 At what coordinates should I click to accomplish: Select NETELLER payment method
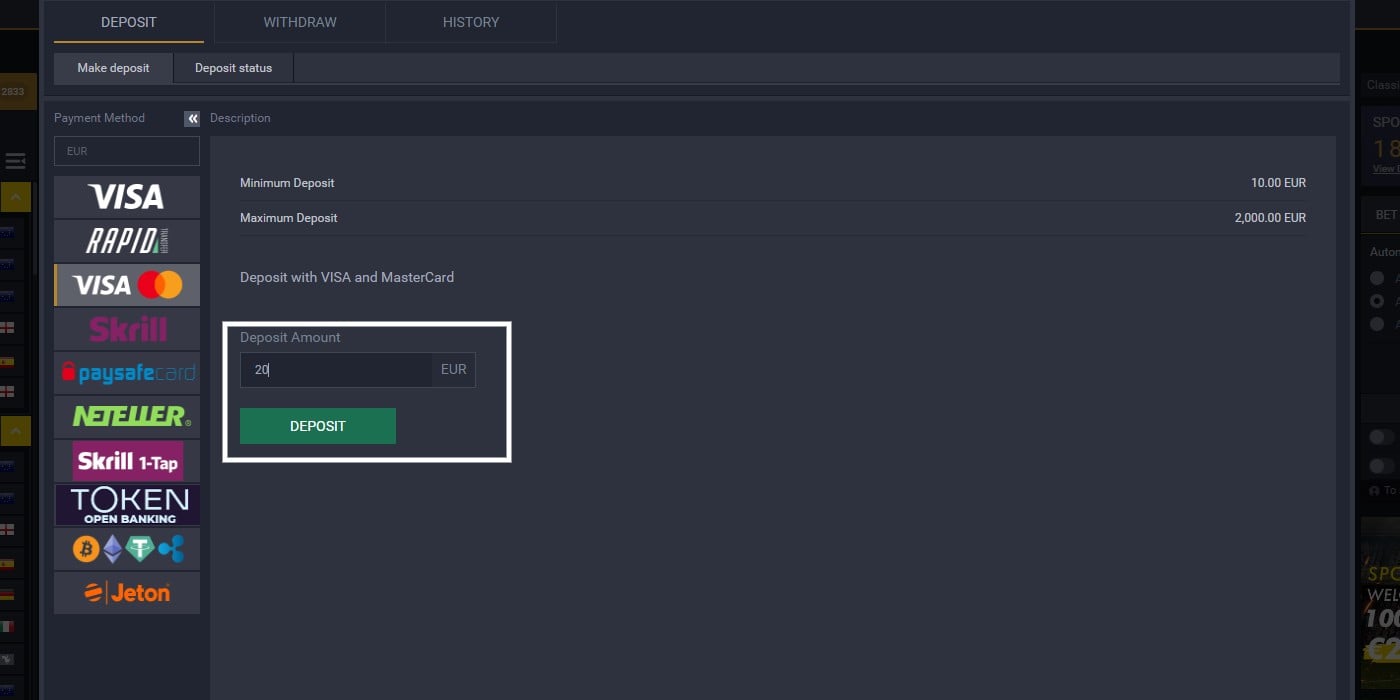(127, 417)
